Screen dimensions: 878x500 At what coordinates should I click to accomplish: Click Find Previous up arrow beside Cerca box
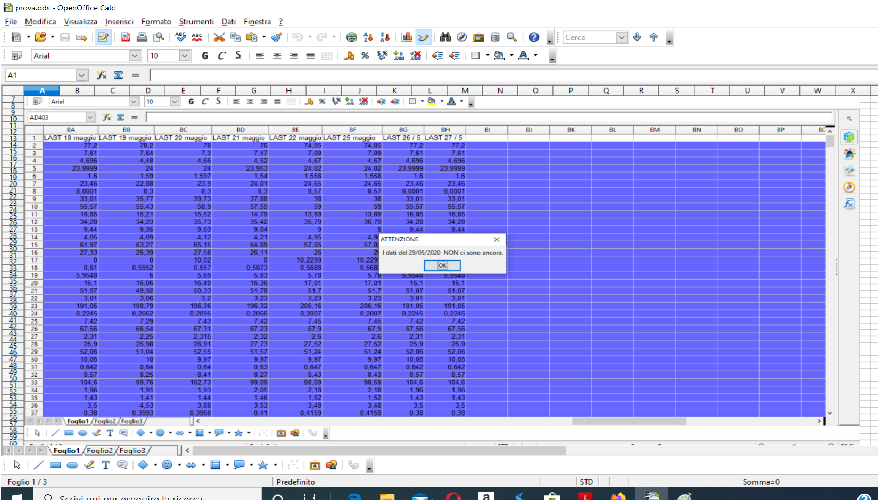[653, 38]
